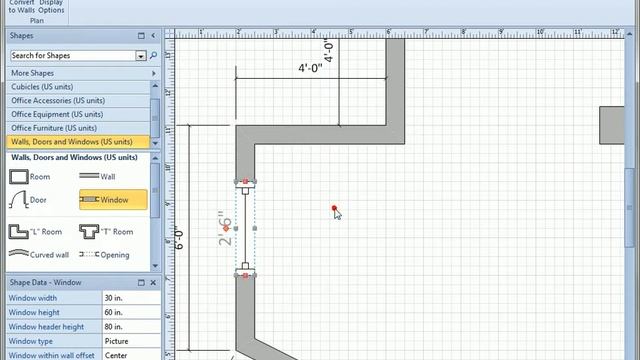Click the top red endpoint handle of the window
The height and width of the screenshot is (360, 640).
pos(245,181)
